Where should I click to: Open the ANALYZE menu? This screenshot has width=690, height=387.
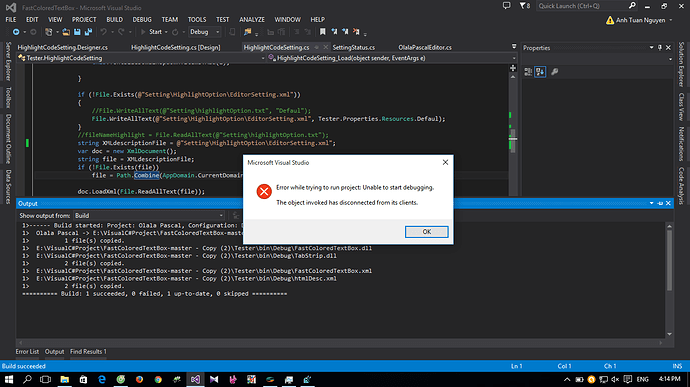(x=252, y=19)
